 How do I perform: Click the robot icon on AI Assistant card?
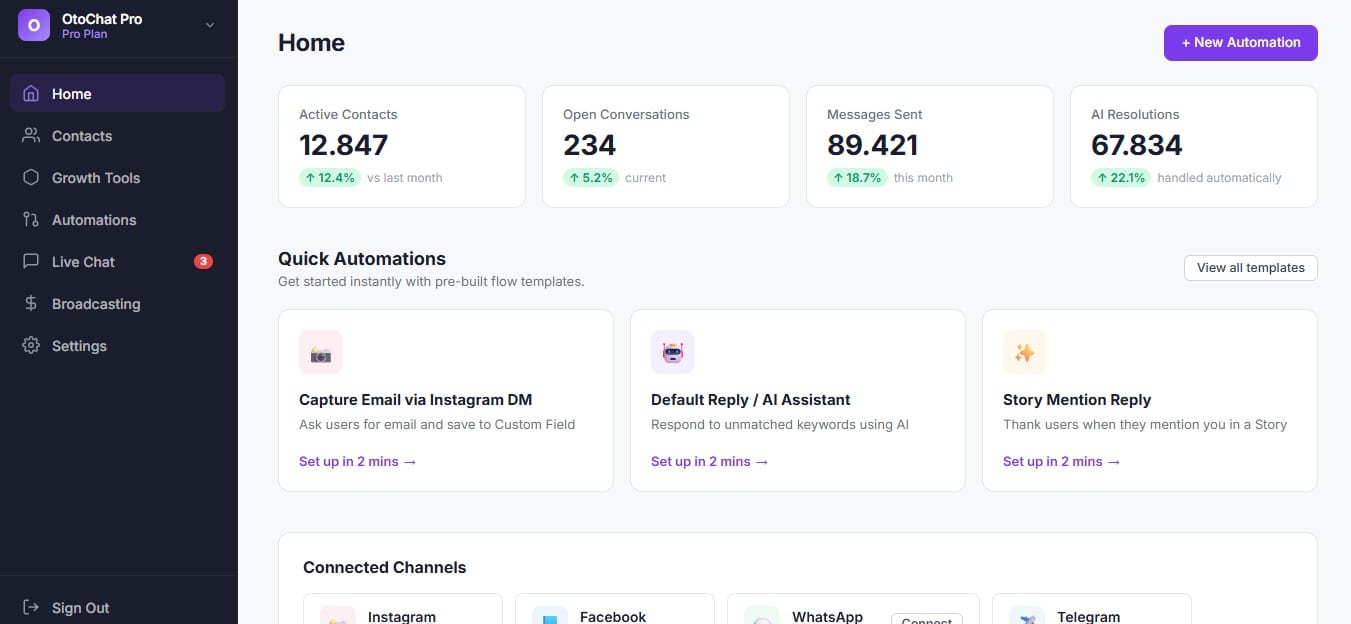tap(673, 352)
